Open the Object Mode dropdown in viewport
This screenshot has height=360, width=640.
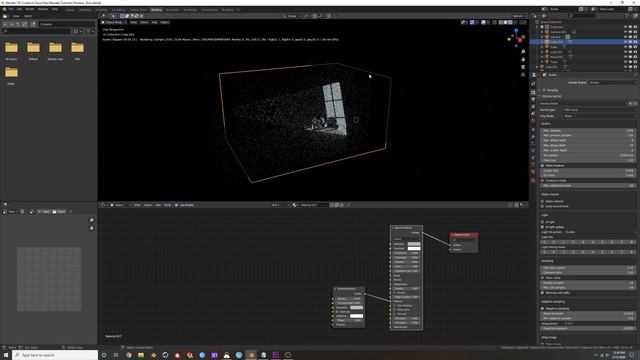pos(114,22)
